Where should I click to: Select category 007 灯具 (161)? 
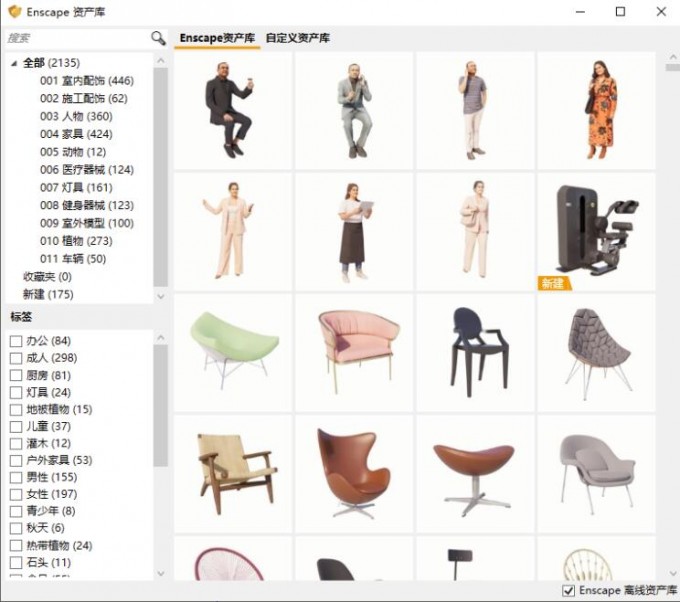[x=76, y=187]
